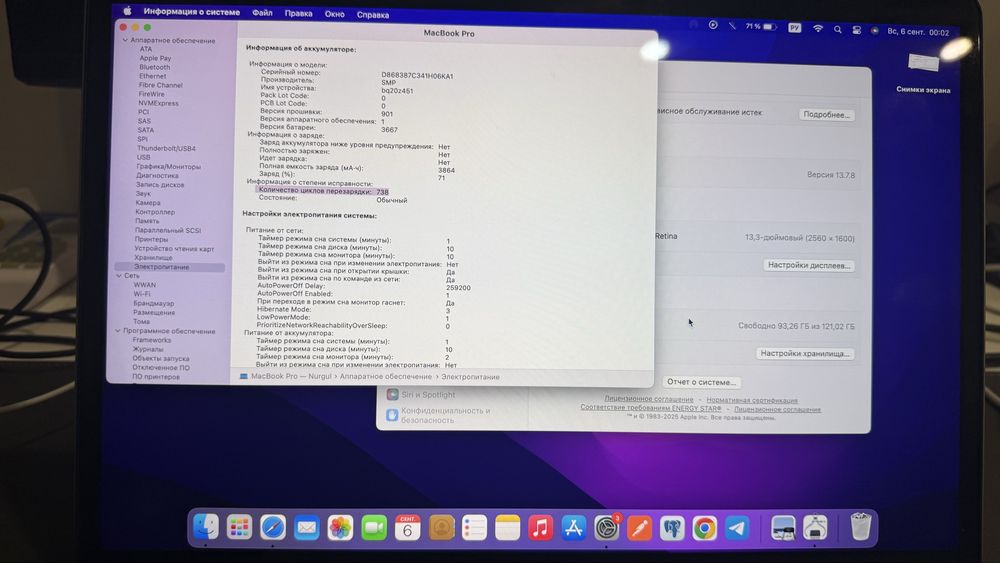Open the Окно menu
The height and width of the screenshot is (563, 1000).
(334, 14)
